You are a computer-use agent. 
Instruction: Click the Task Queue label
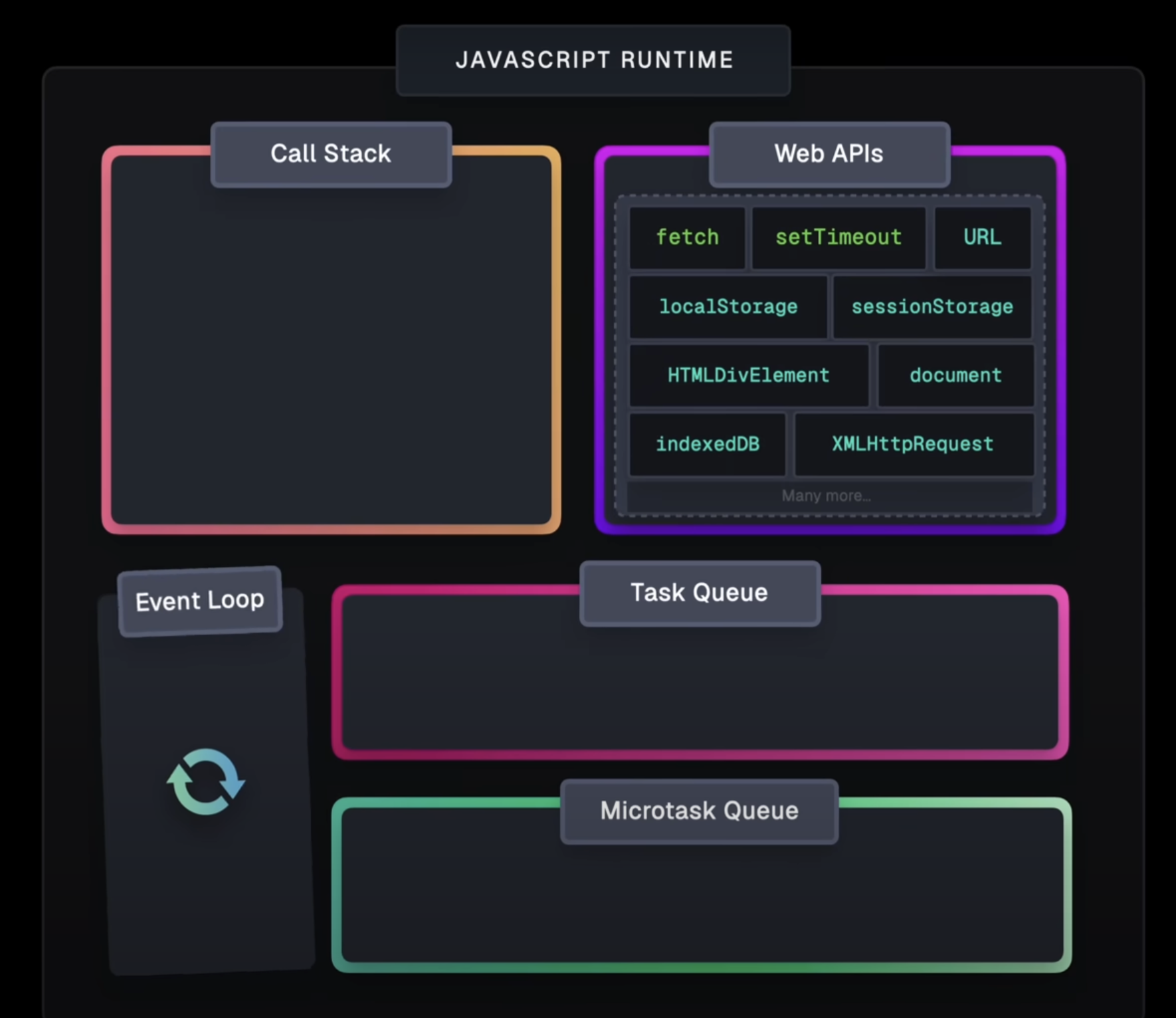[x=699, y=592]
